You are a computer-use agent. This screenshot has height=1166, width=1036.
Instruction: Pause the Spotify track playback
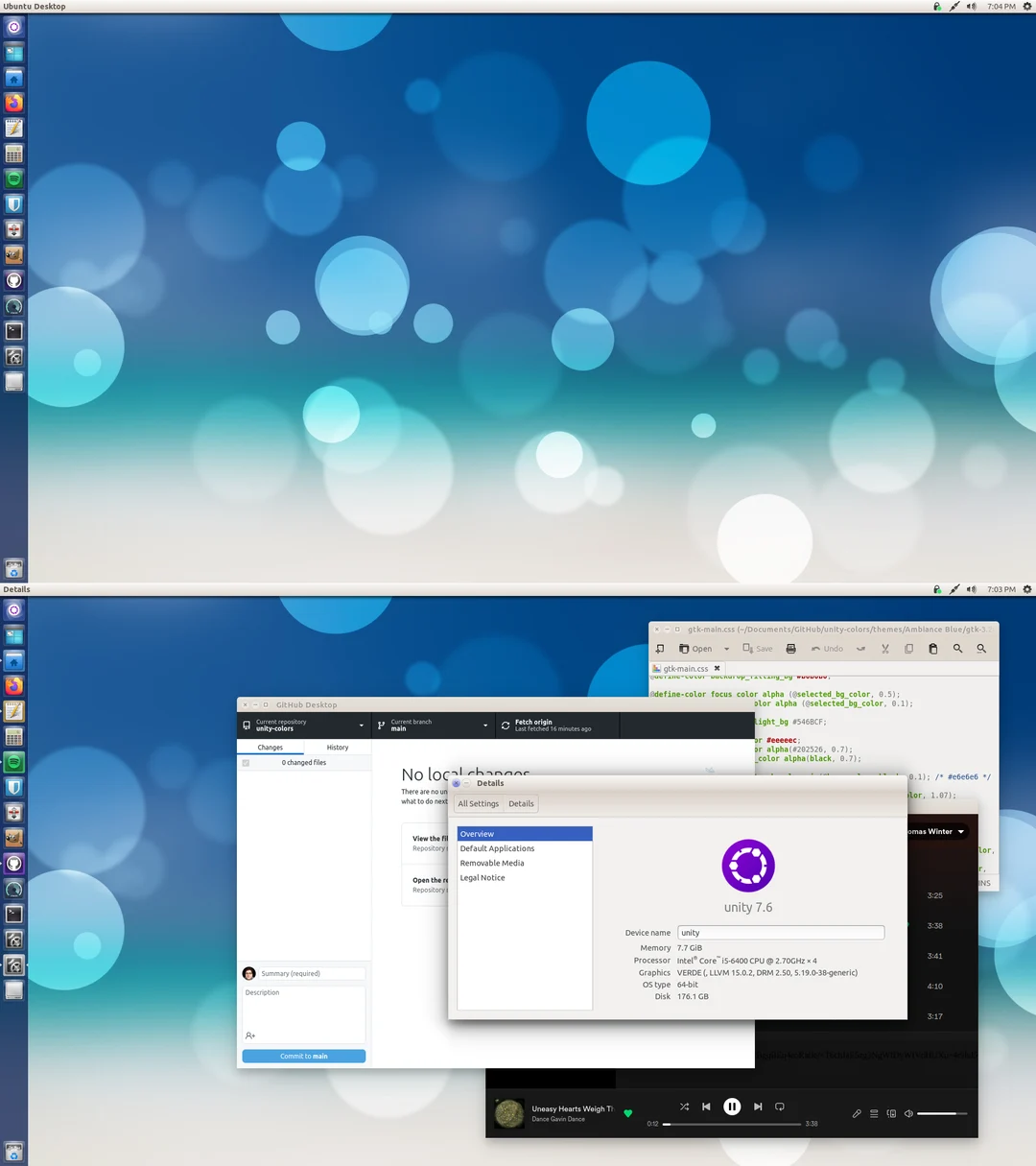click(x=732, y=1107)
